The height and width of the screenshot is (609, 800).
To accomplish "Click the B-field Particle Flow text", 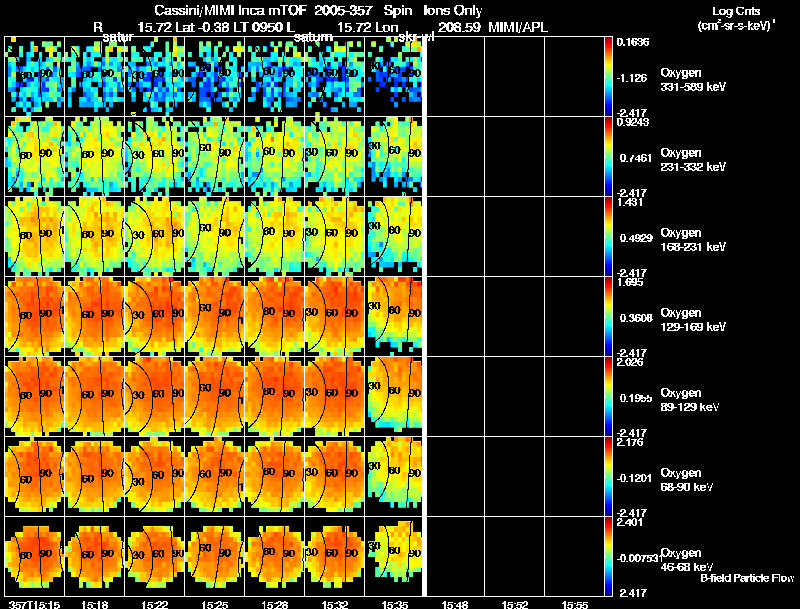I will pos(745,578).
